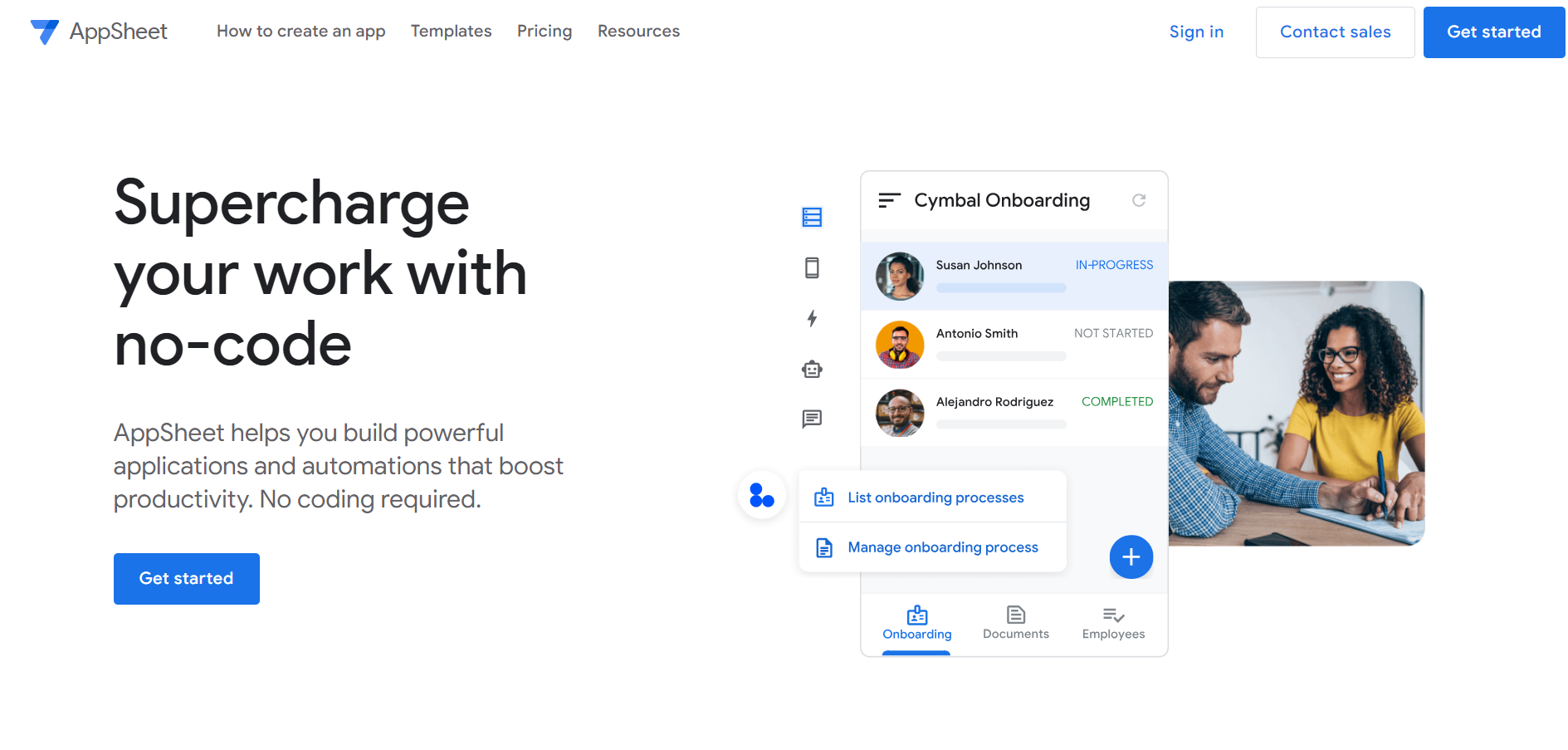Open the Resources menu
1568x750 pixels.
tap(638, 32)
